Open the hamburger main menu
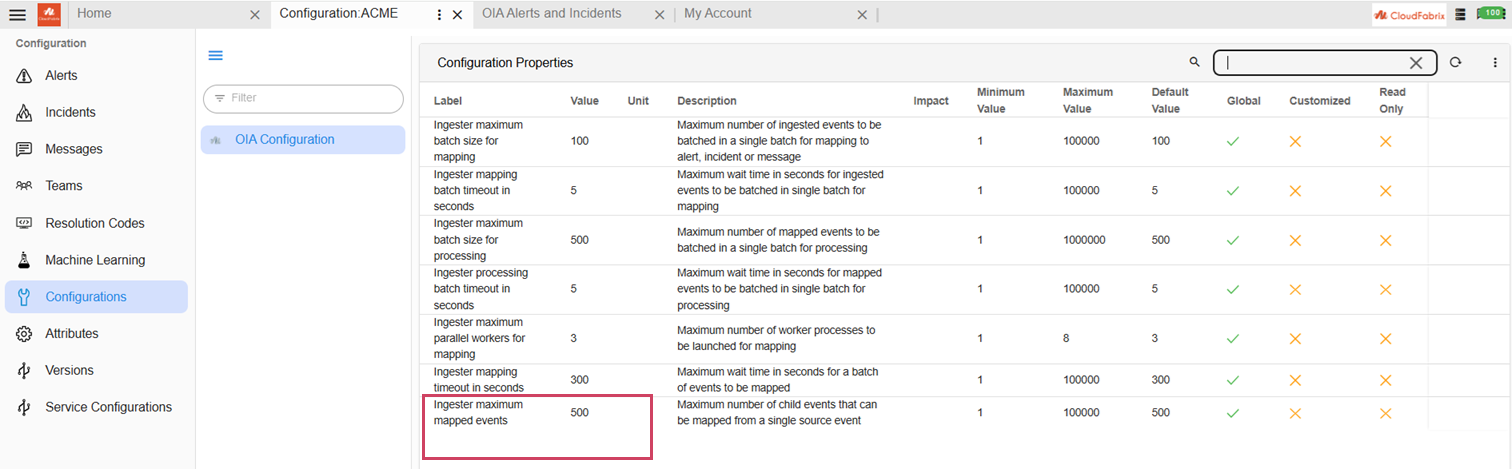The height and width of the screenshot is (469, 1512). tap(17, 14)
